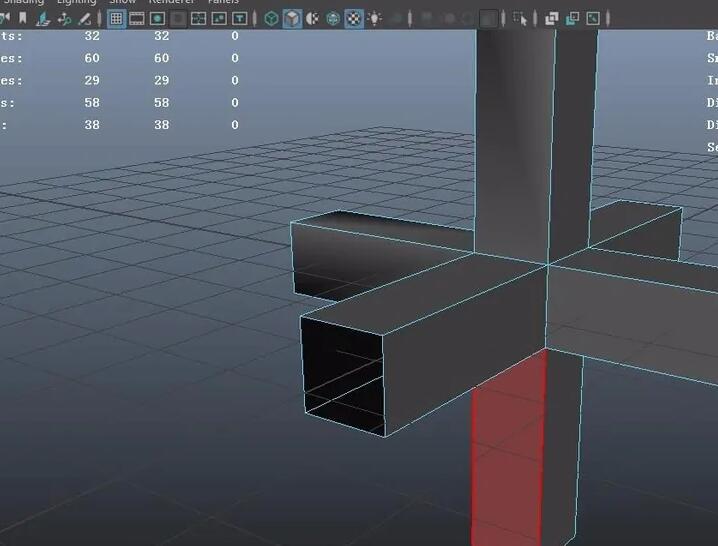Select smooth shade all cube icon
This screenshot has width=718, height=546.
(x=291, y=18)
